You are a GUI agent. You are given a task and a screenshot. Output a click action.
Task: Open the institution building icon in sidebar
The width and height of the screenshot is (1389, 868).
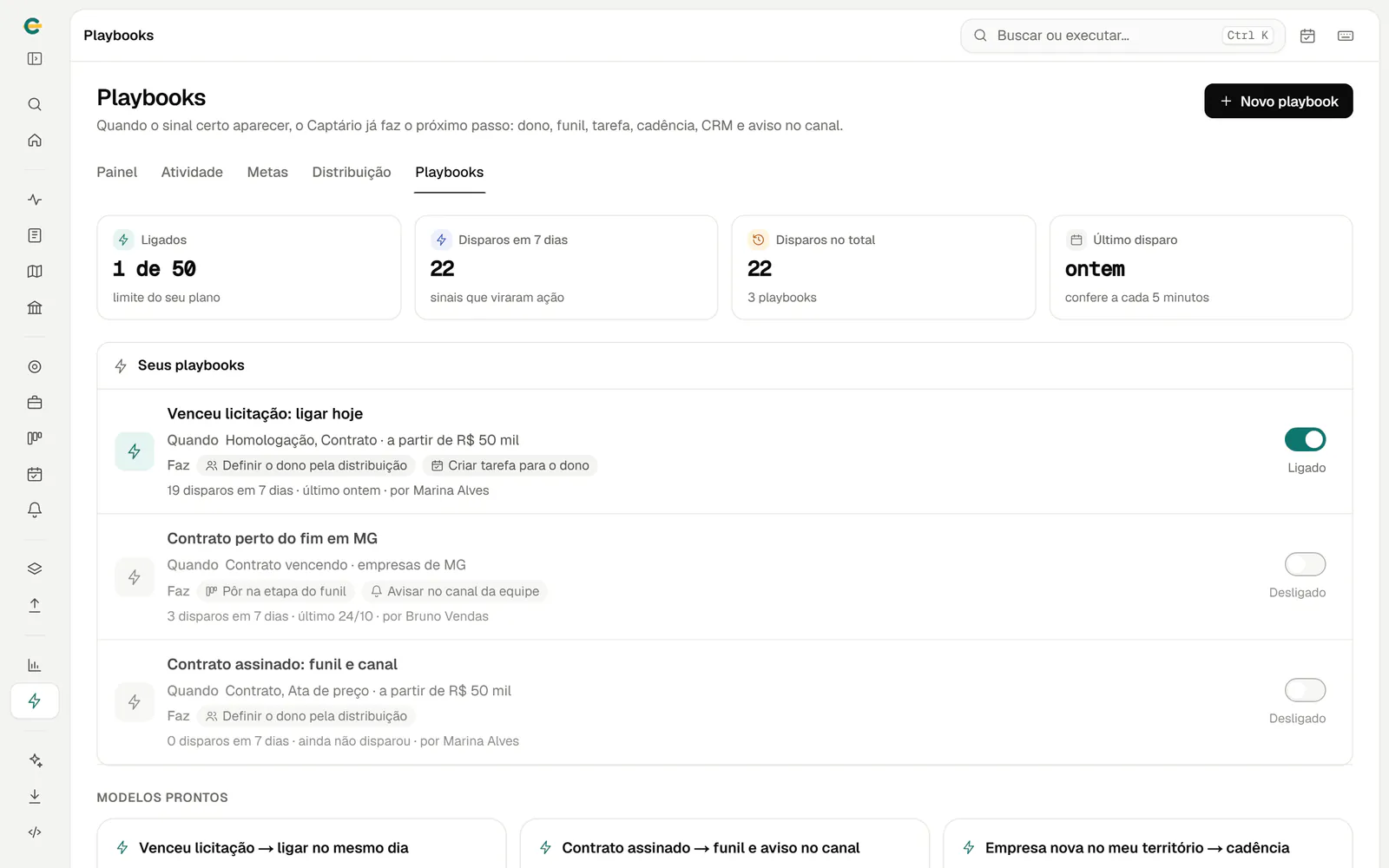[x=35, y=307]
